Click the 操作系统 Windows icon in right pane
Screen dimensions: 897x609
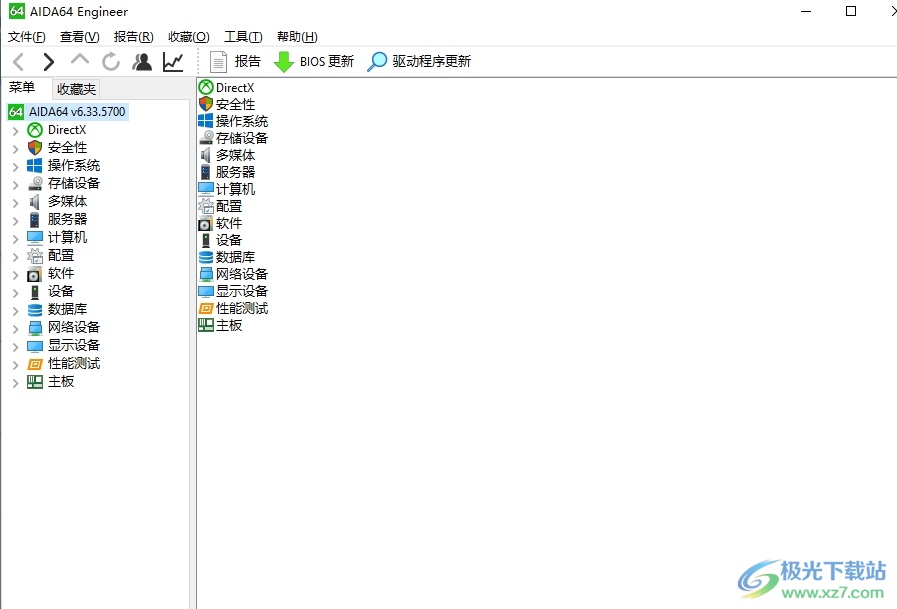(x=206, y=121)
